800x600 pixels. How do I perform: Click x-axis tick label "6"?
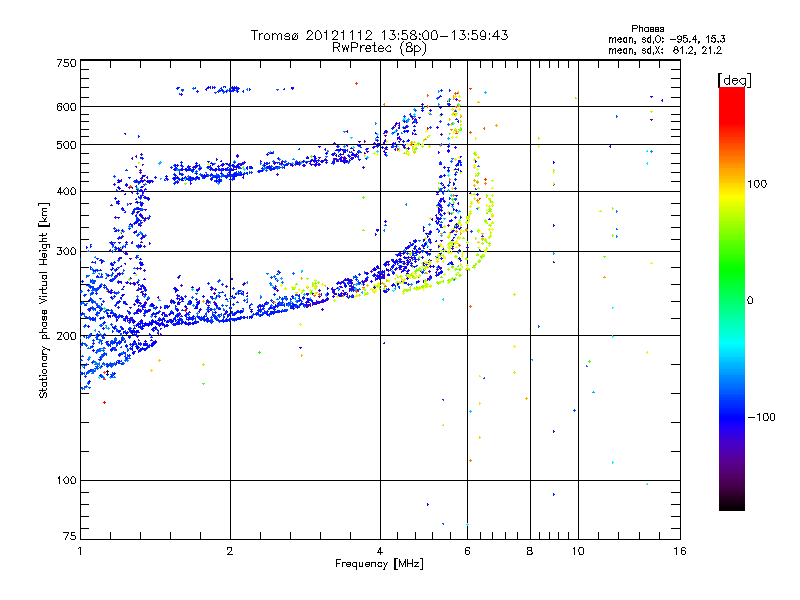tap(467, 551)
